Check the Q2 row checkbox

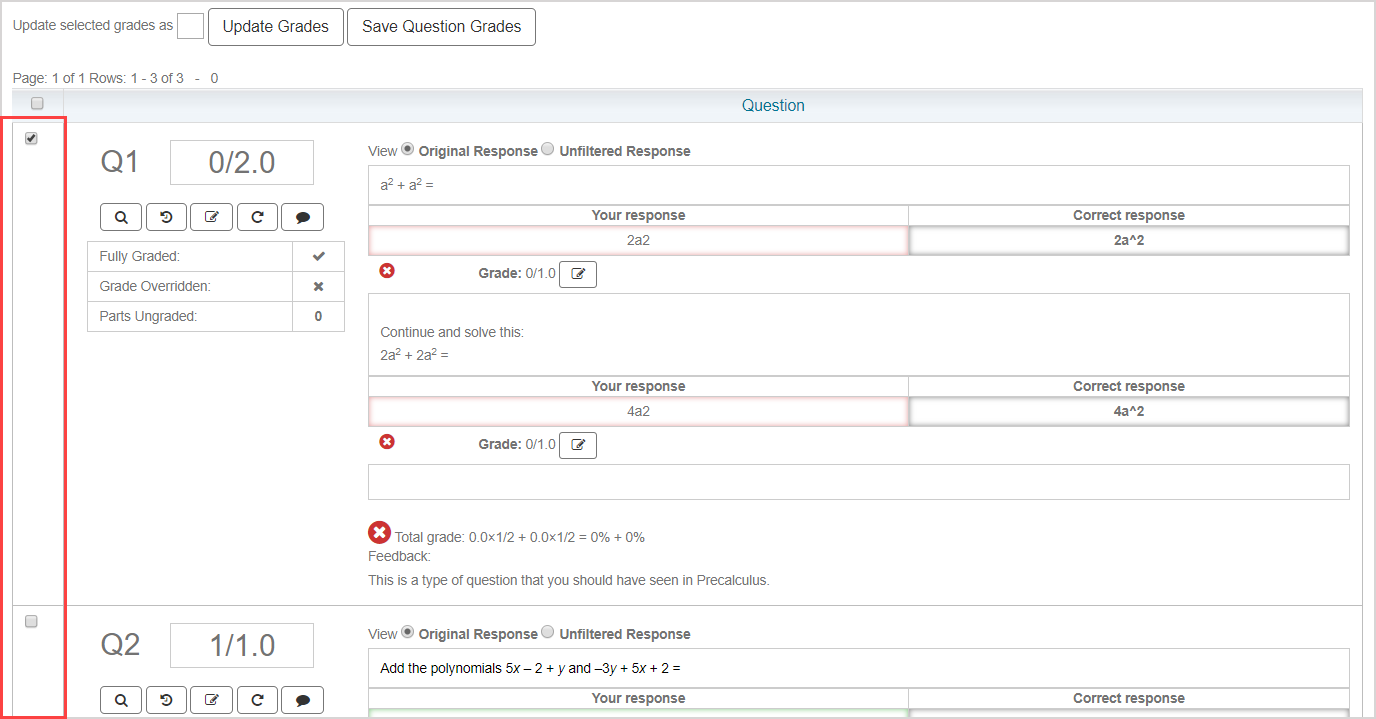[x=31, y=621]
